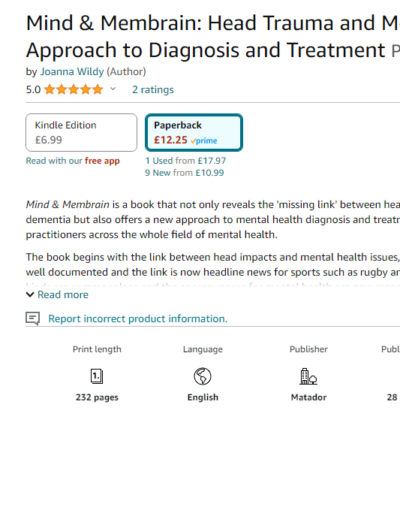Click the report speech bubble icon
This screenshot has width=400, height=516.
click(33, 319)
